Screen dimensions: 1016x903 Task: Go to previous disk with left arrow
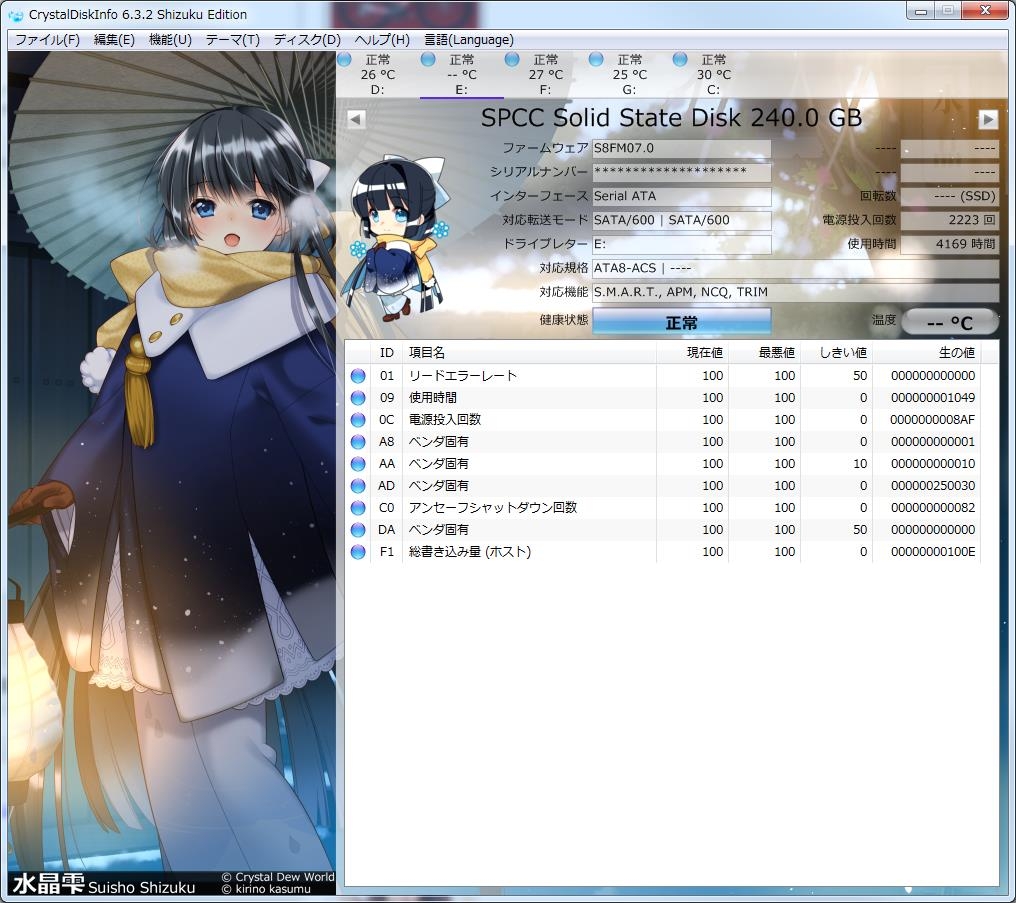[x=356, y=119]
